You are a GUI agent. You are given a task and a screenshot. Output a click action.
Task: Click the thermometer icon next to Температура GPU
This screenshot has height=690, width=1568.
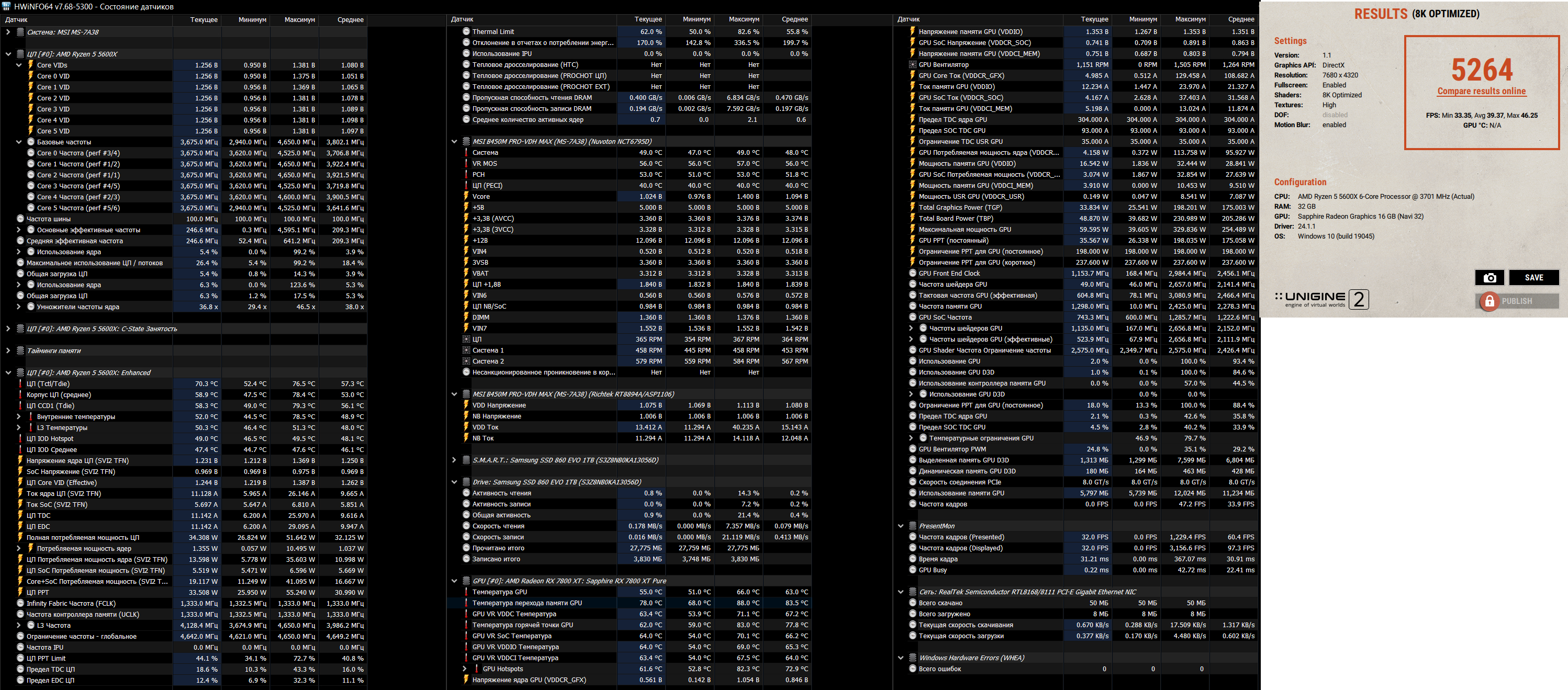(x=466, y=592)
